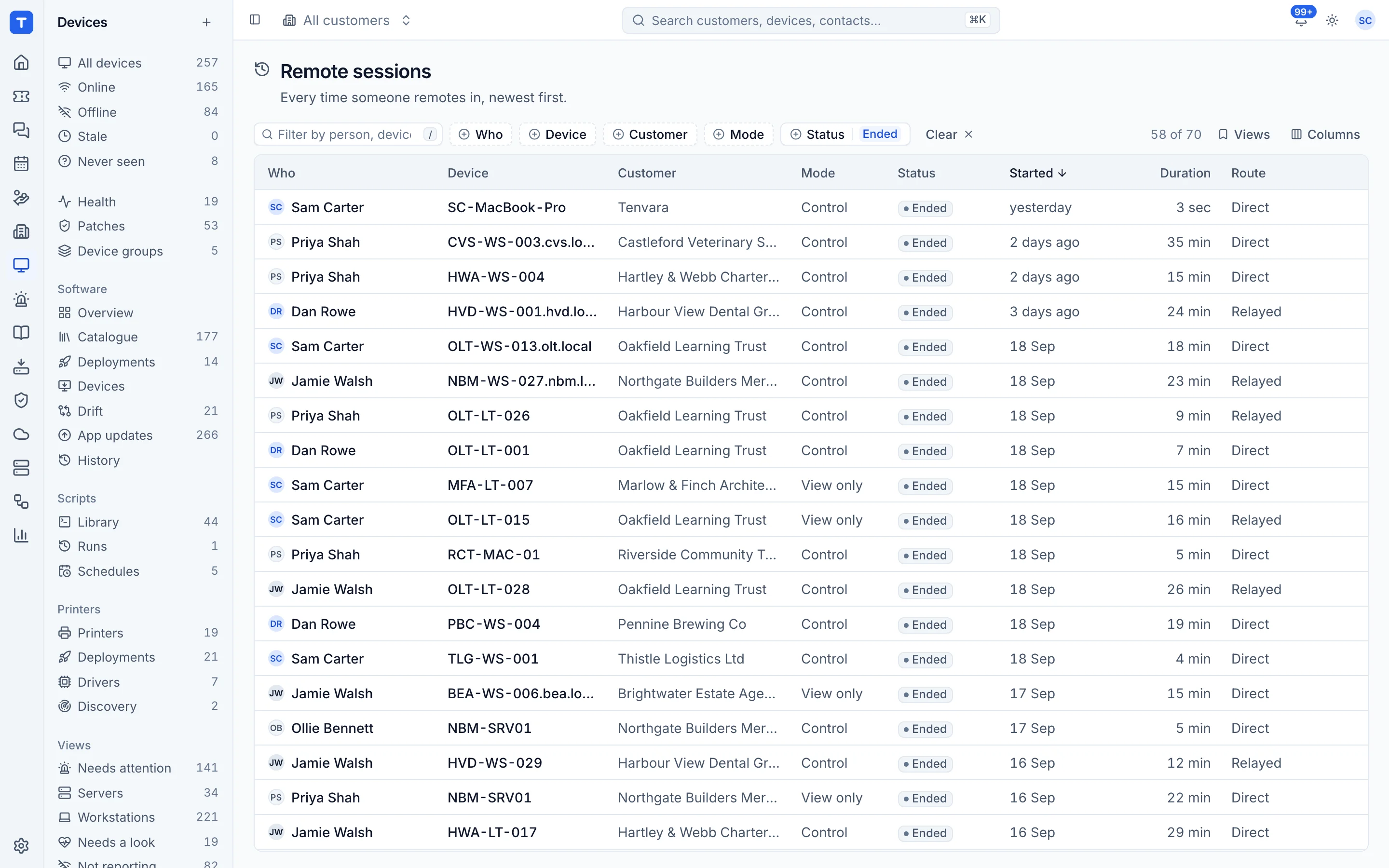Image resolution: width=1389 pixels, height=868 pixels.
Task: Open the workflow shapes rail icon
Action: pyautogui.click(x=21, y=502)
